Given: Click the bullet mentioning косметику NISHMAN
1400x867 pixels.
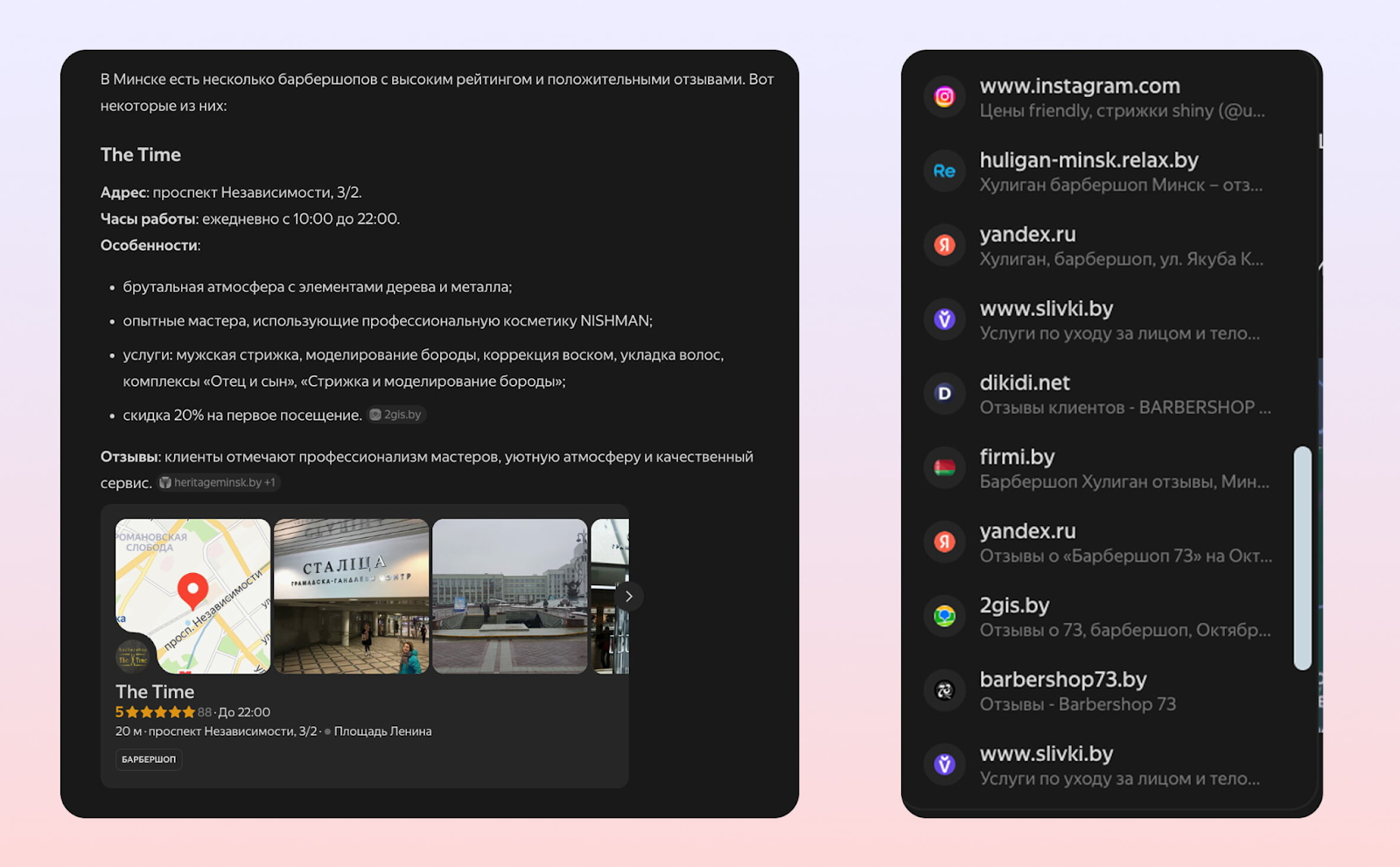Looking at the screenshot, I should tap(388, 321).
